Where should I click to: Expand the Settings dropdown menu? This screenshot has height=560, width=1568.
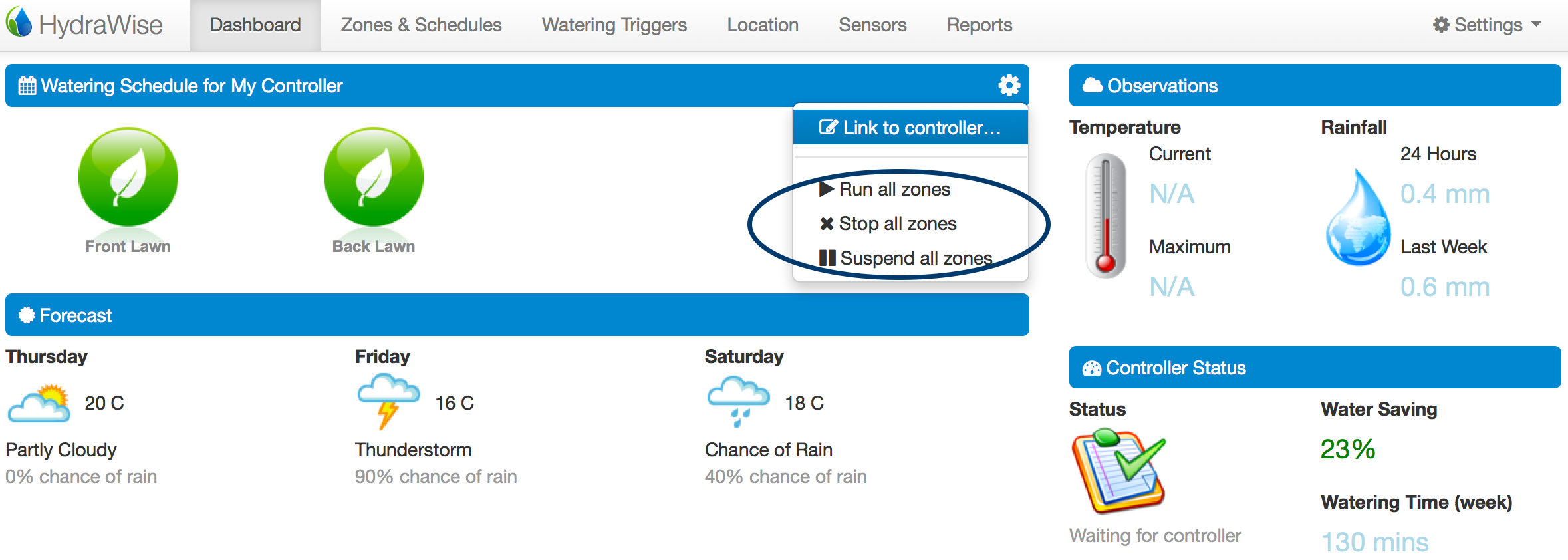point(1487,25)
